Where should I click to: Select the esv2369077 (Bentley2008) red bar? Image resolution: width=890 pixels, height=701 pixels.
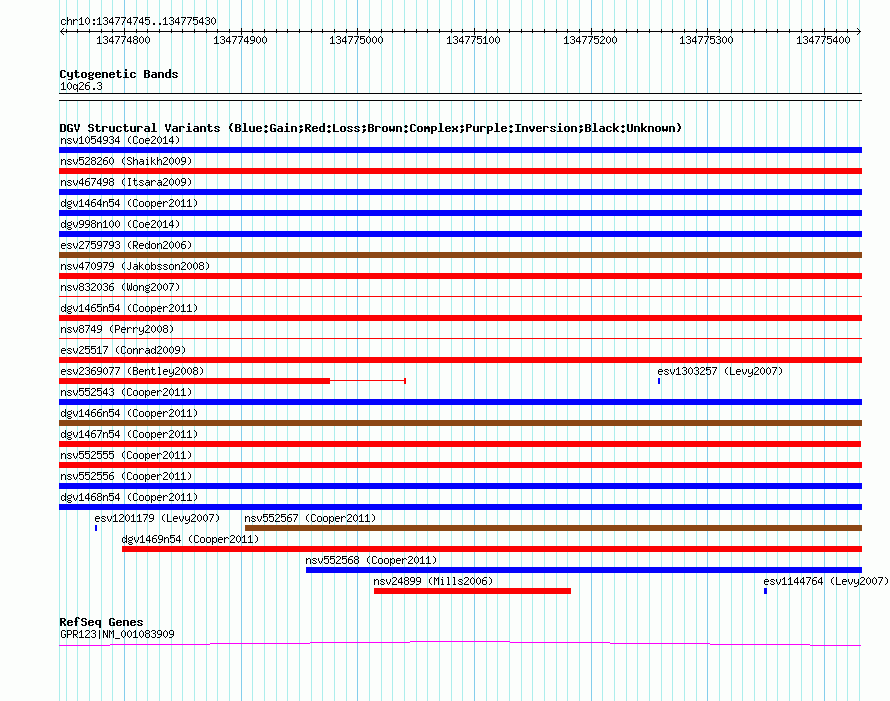pos(232,381)
